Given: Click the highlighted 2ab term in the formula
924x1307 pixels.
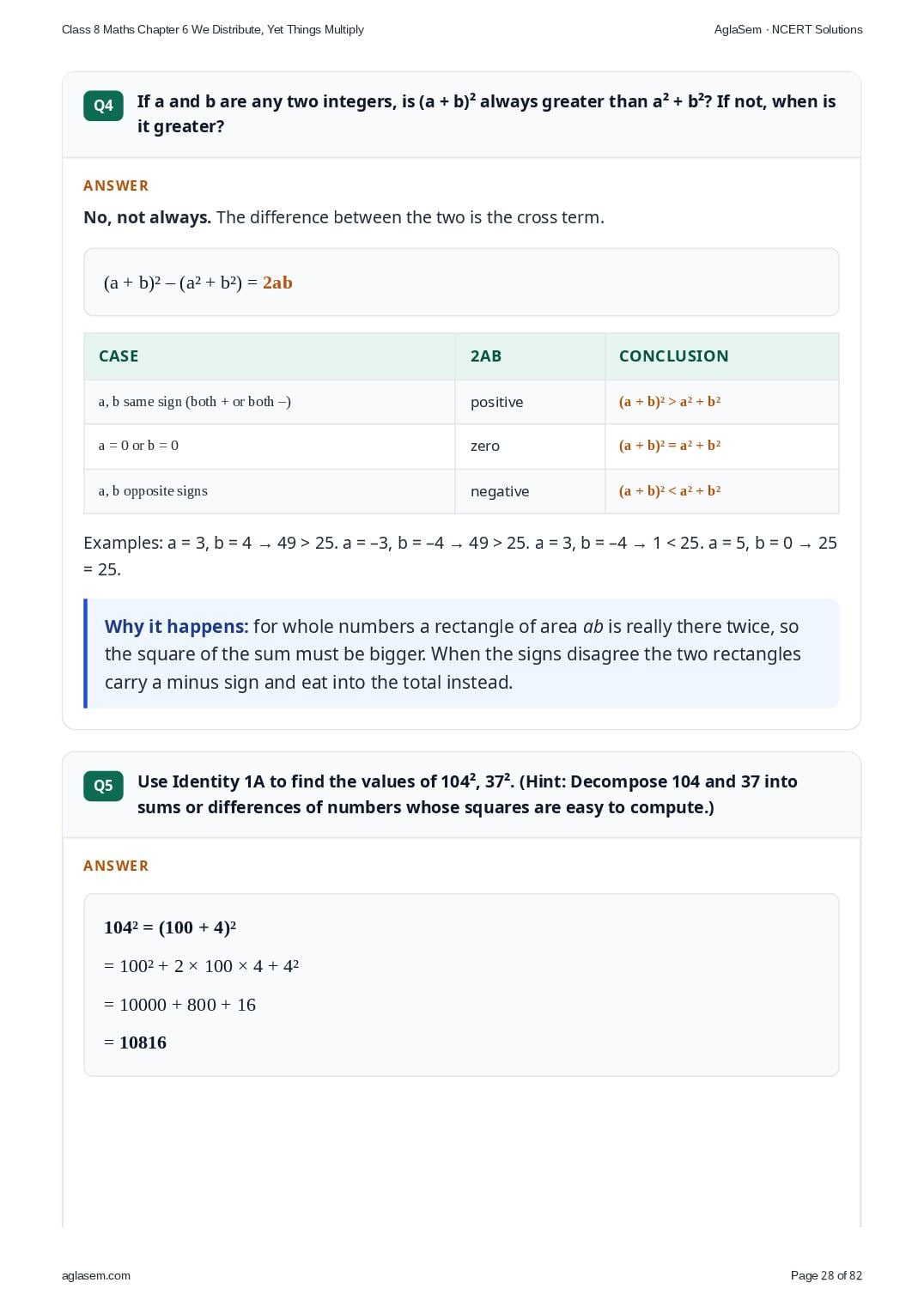Looking at the screenshot, I should click(x=277, y=283).
